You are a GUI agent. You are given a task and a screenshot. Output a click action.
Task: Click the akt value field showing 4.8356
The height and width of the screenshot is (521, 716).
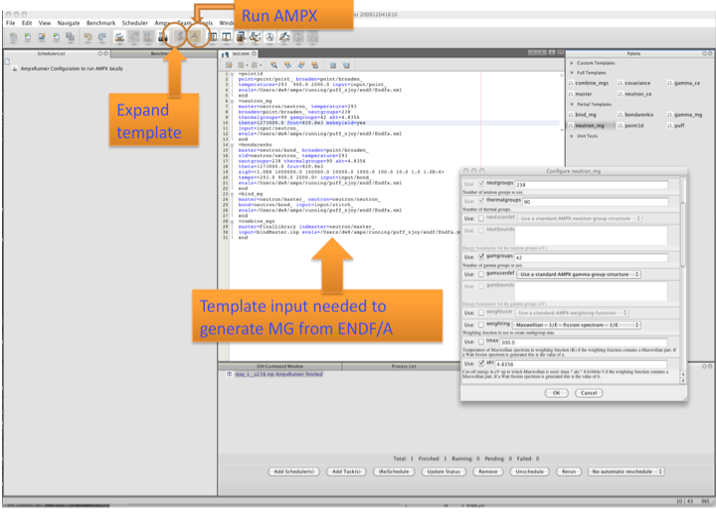581,364
